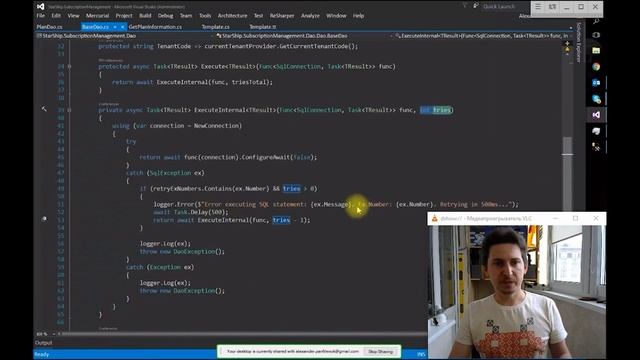Open the Output panel tab
Screen dimensions: 640x360
(x=43, y=343)
